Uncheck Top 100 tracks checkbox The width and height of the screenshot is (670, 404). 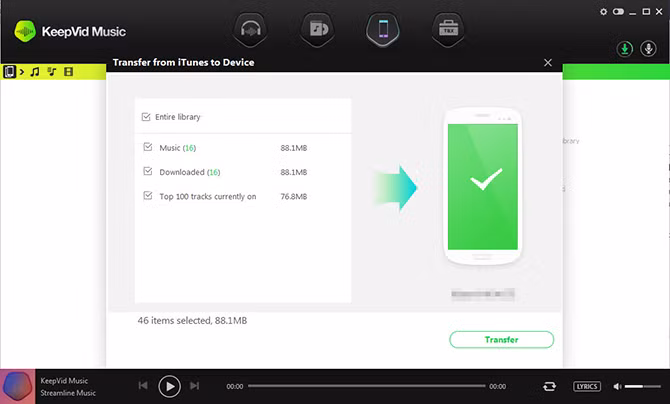tap(148, 197)
